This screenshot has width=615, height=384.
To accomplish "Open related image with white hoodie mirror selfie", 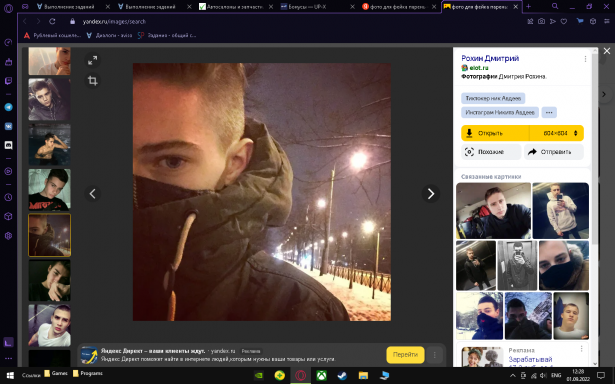I will pyautogui.click(x=560, y=211).
